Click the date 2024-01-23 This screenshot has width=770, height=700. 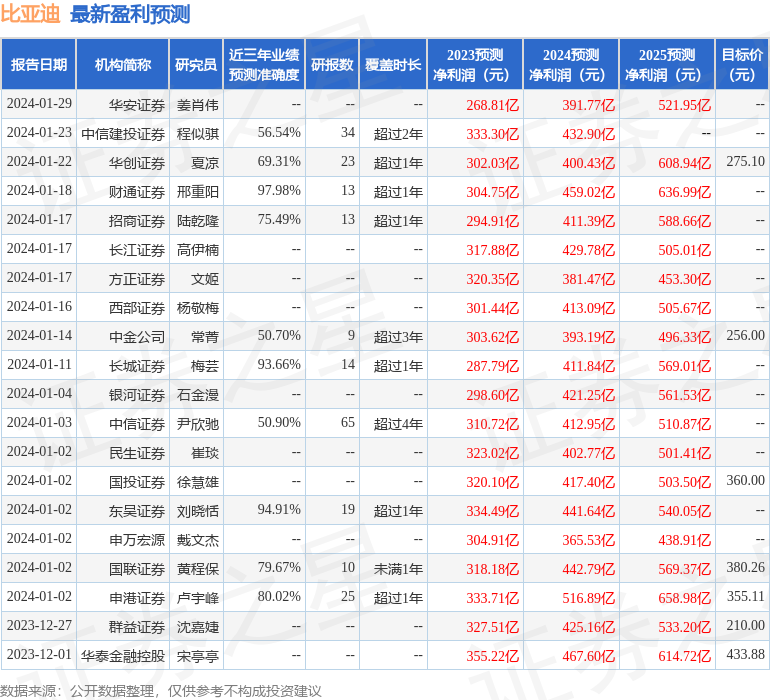pyautogui.click(x=39, y=132)
